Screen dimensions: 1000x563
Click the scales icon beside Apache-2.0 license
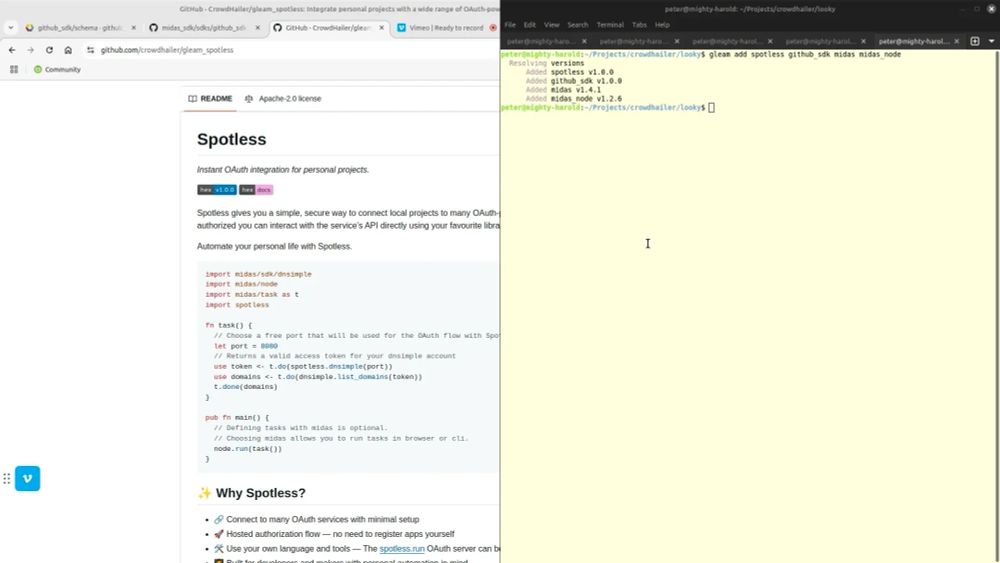249,99
